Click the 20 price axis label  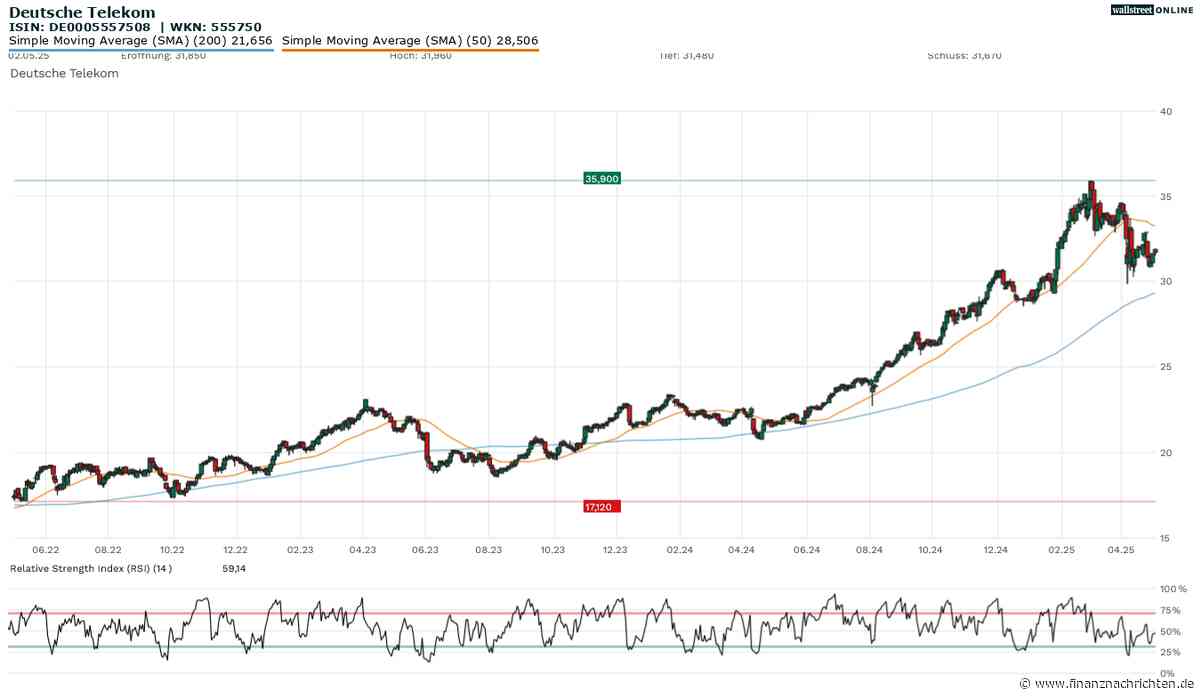click(1166, 452)
